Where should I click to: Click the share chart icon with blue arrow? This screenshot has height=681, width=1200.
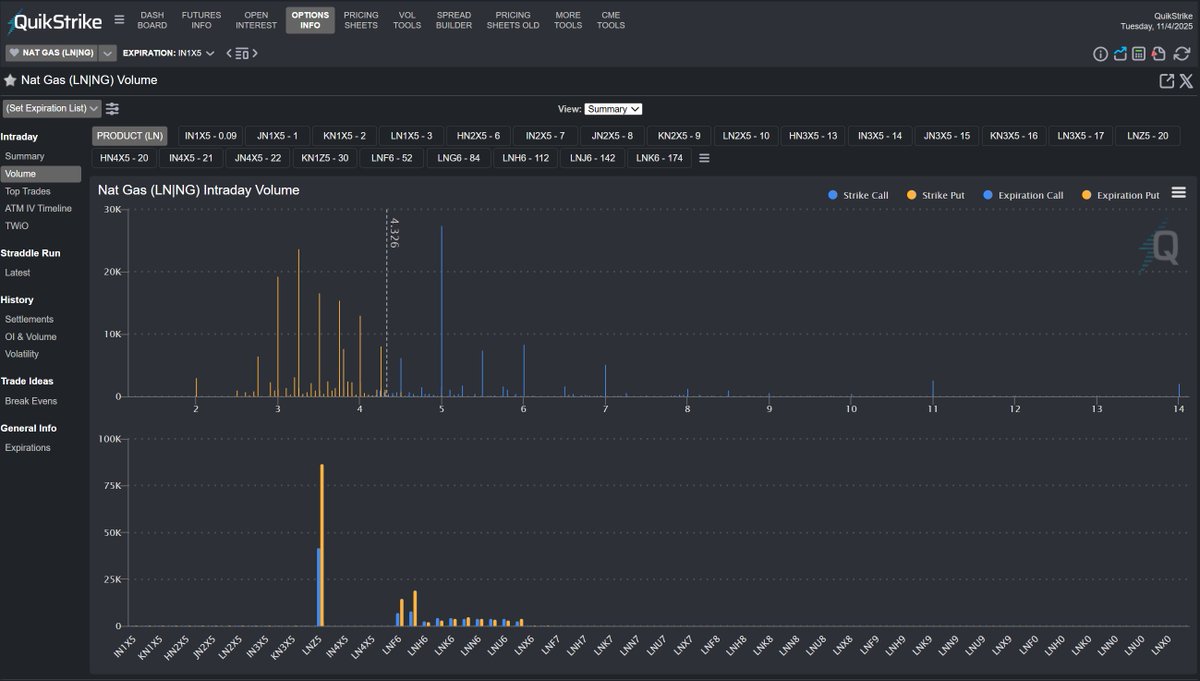(x=1120, y=54)
